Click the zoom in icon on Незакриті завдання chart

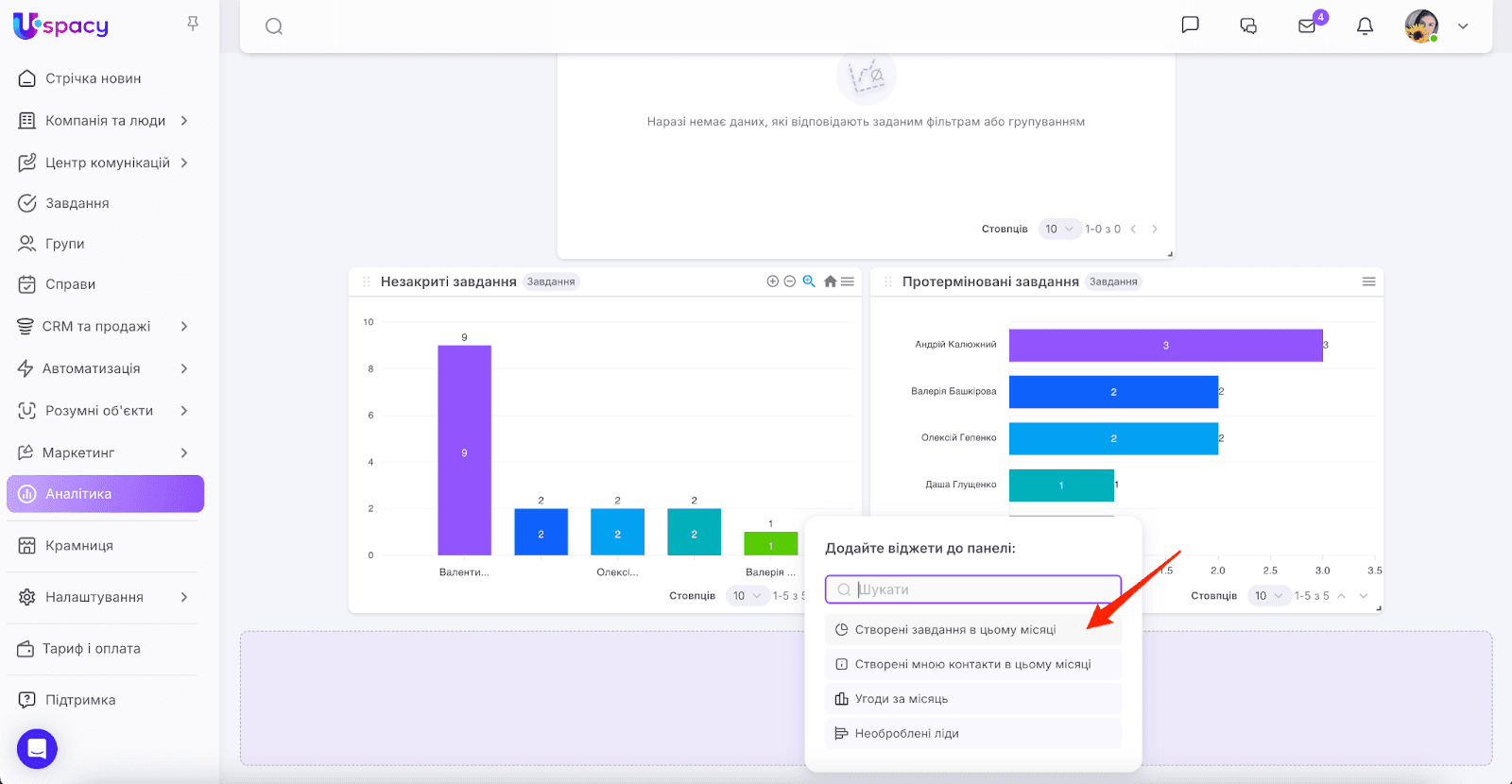click(x=772, y=281)
